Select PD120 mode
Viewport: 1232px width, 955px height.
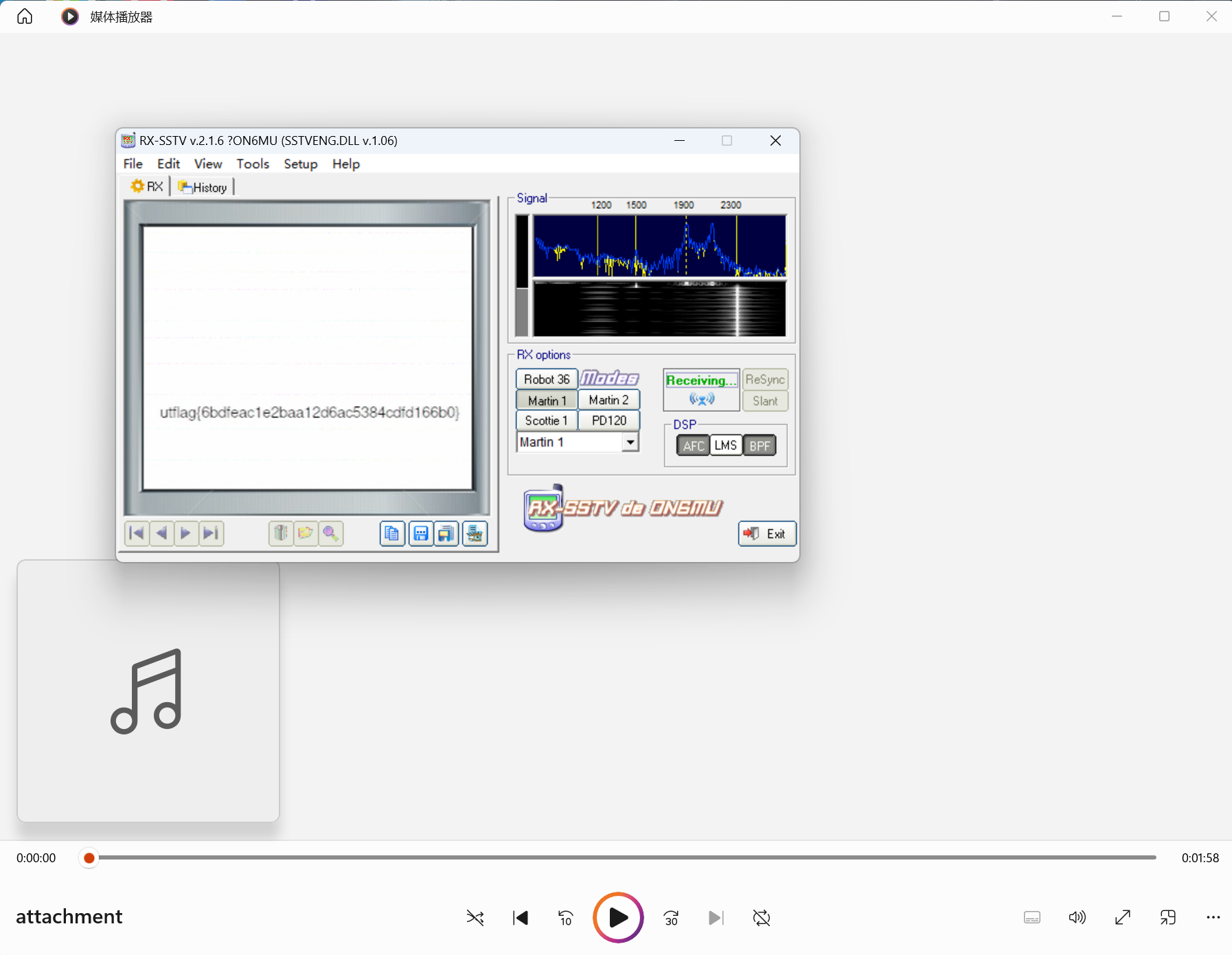click(x=608, y=420)
